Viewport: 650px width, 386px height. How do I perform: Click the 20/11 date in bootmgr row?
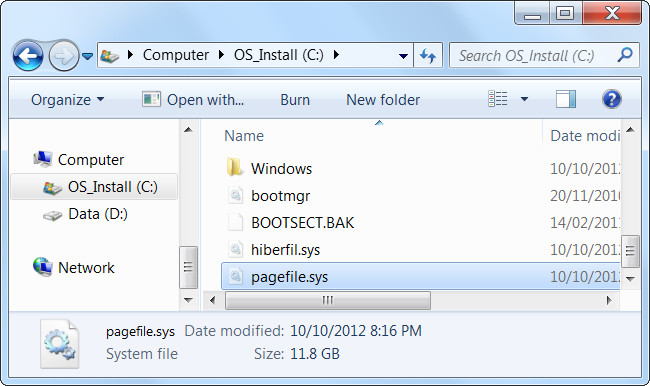click(585, 196)
